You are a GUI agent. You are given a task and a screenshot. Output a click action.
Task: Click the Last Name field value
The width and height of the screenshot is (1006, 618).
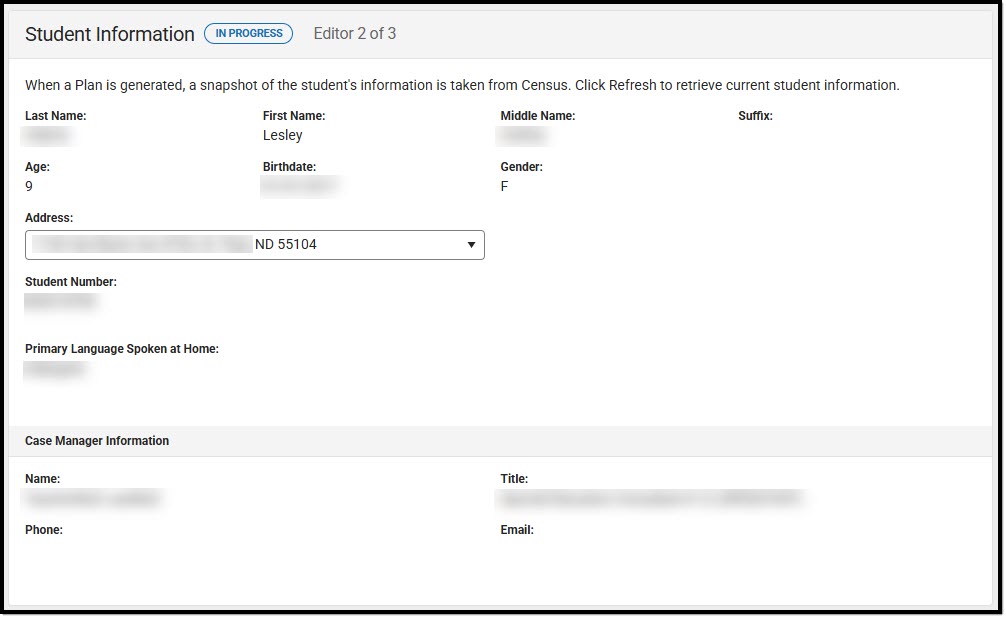48,135
